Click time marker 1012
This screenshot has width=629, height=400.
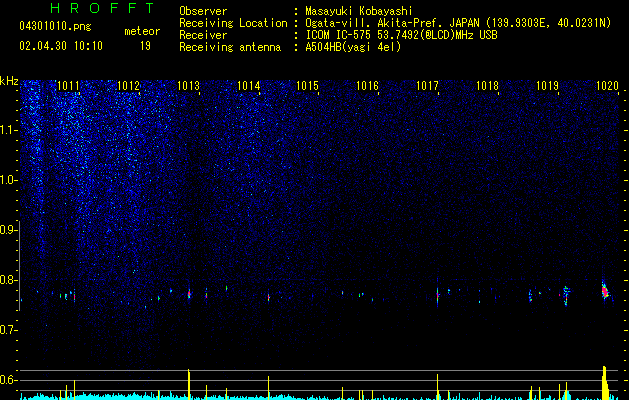pos(128,85)
